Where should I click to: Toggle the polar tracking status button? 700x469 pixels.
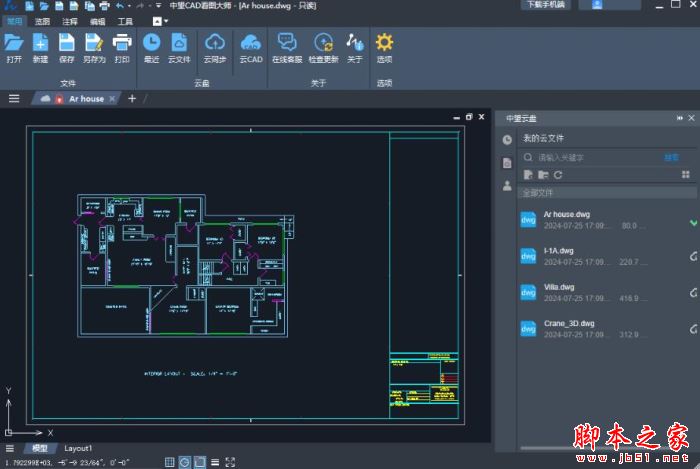[x=185, y=461]
